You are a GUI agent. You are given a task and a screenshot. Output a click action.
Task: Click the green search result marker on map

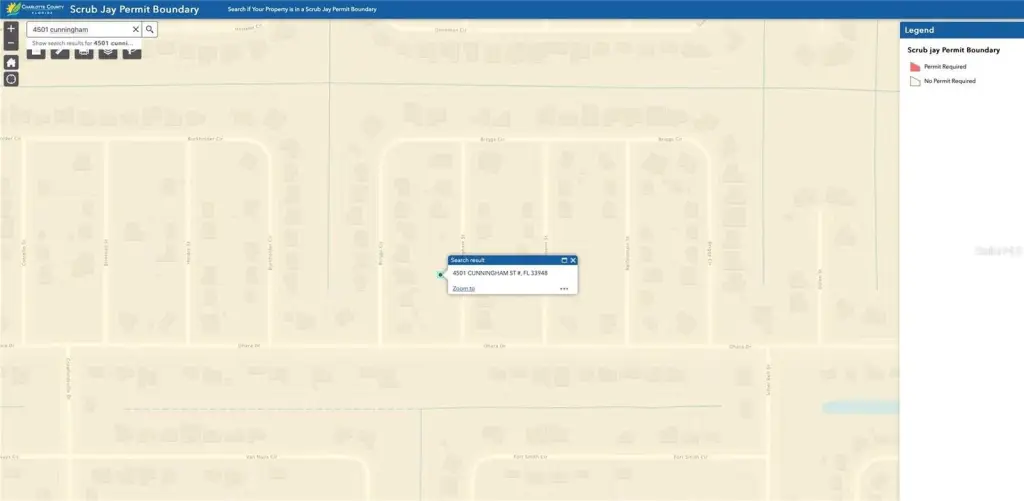(x=441, y=274)
